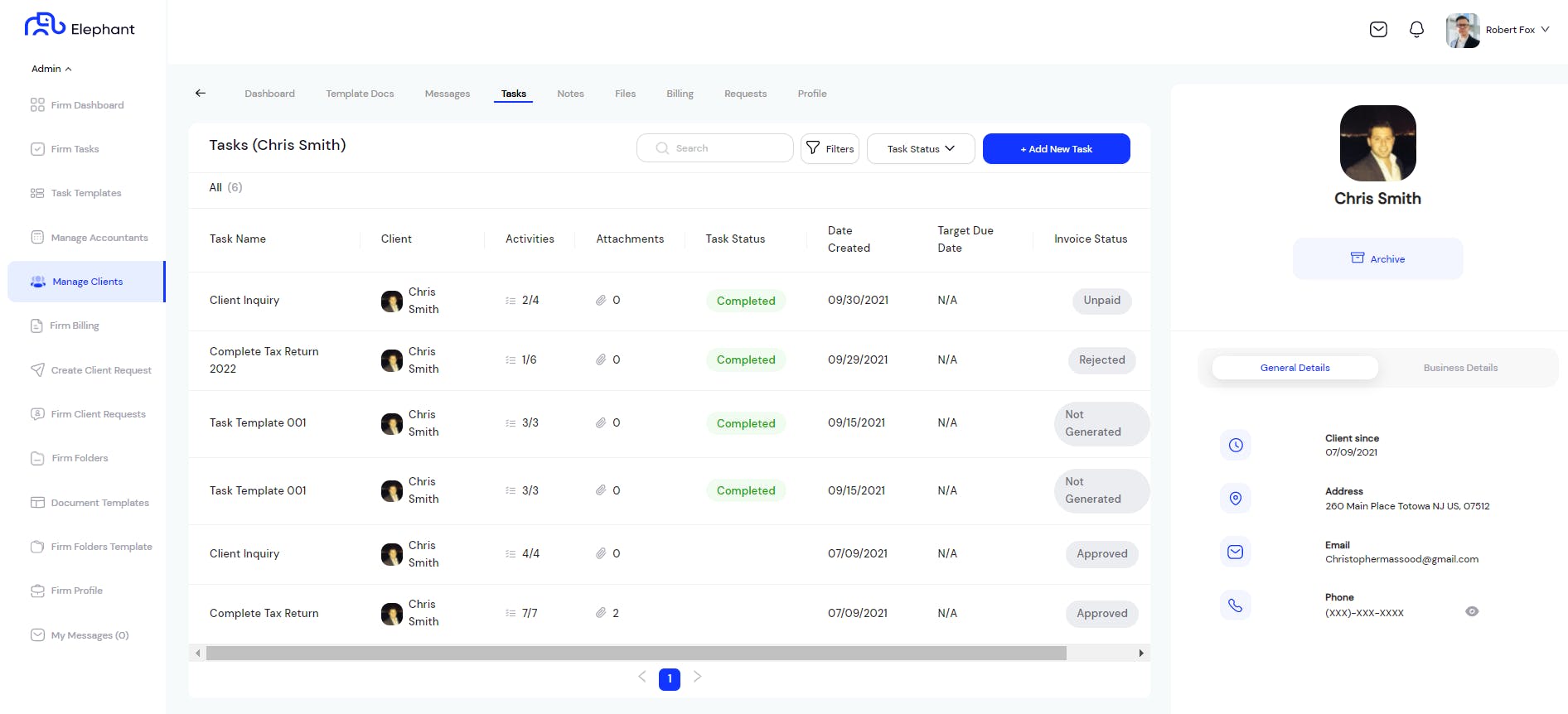The image size is (1568, 714).
Task: Go back using the left arrow icon
Action: click(201, 93)
